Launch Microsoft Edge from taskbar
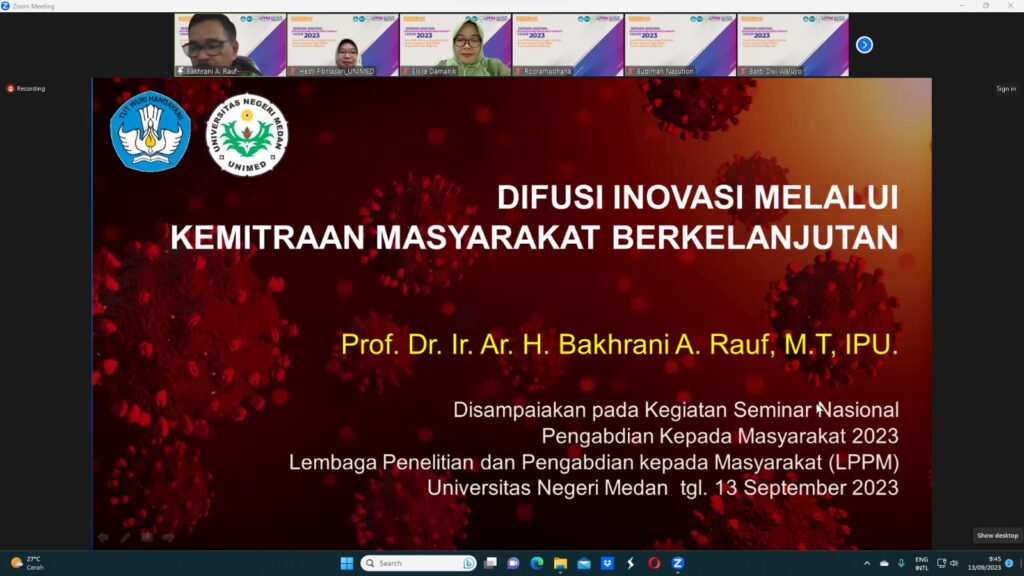 click(x=537, y=563)
